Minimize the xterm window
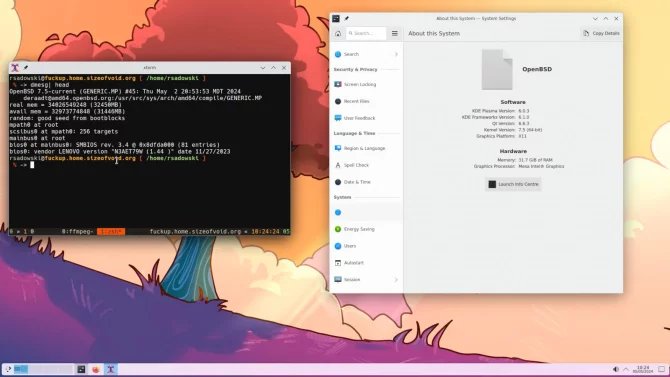This screenshot has height=377, width=670. point(263,68)
